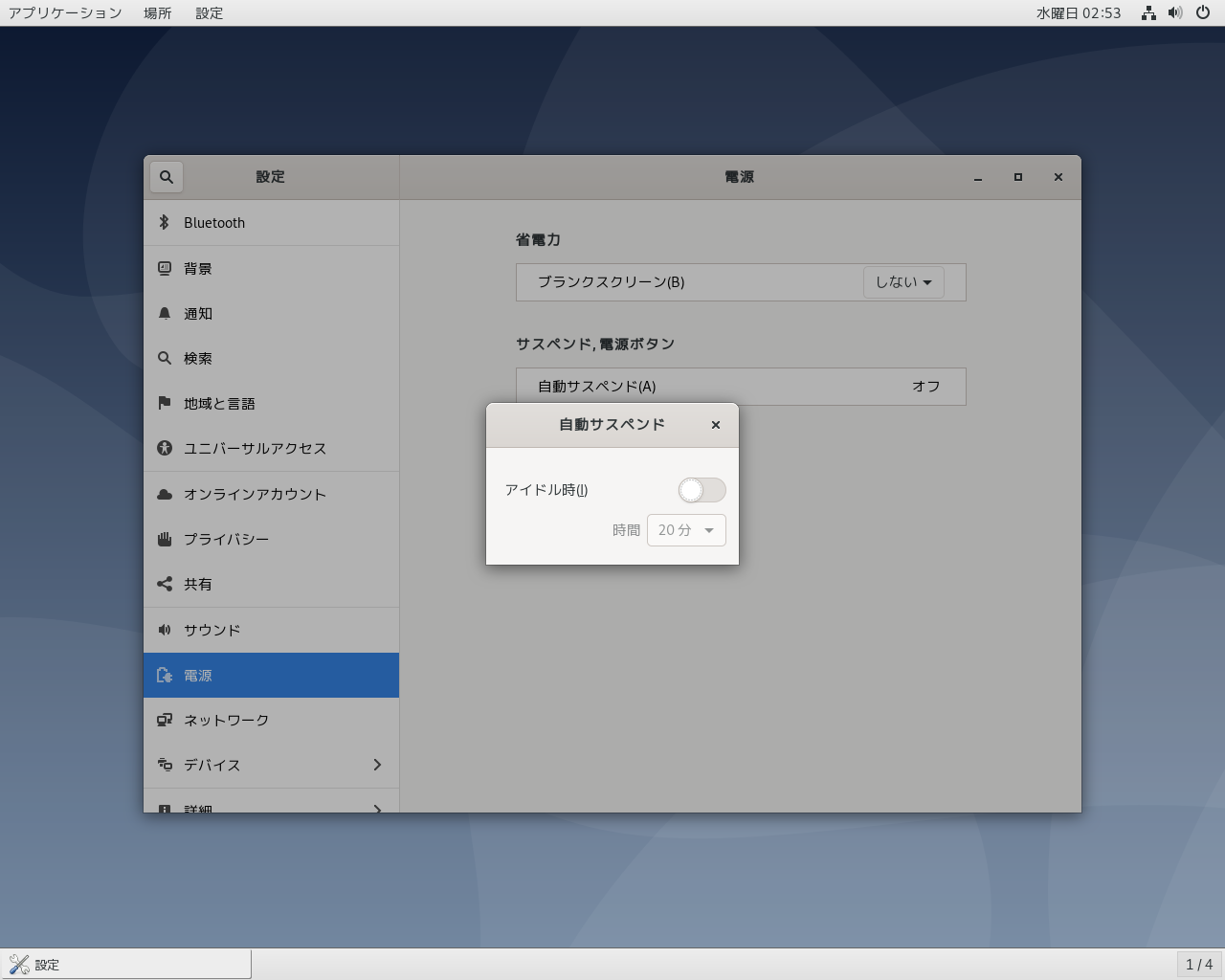Select the Bluetooth icon in sidebar
Screen dimensions: 1225x980
tap(164, 222)
